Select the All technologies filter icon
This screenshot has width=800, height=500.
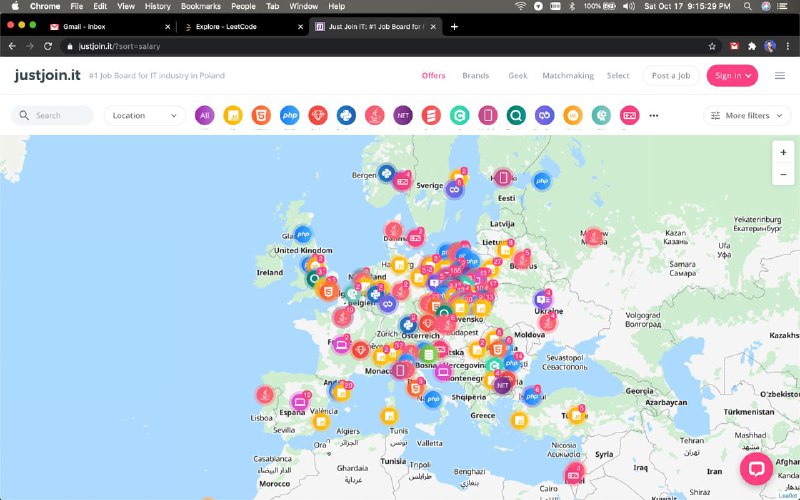pos(204,115)
